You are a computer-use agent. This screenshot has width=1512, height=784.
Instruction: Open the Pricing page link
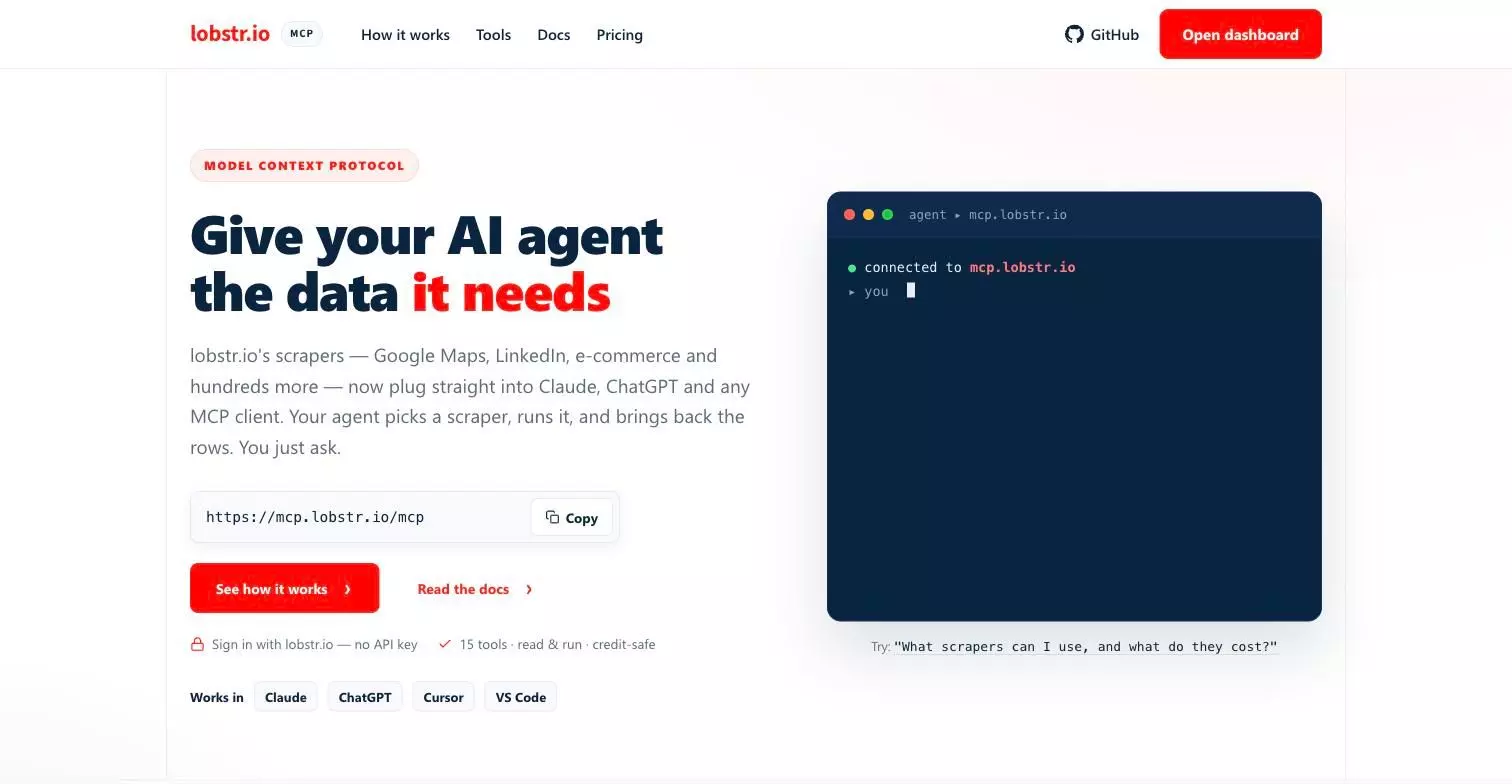pyautogui.click(x=619, y=35)
